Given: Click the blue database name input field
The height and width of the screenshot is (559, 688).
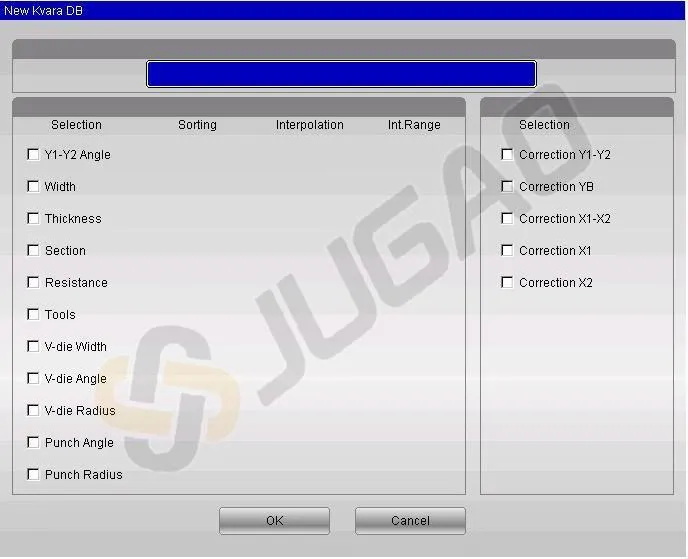Looking at the screenshot, I should click(341, 75).
